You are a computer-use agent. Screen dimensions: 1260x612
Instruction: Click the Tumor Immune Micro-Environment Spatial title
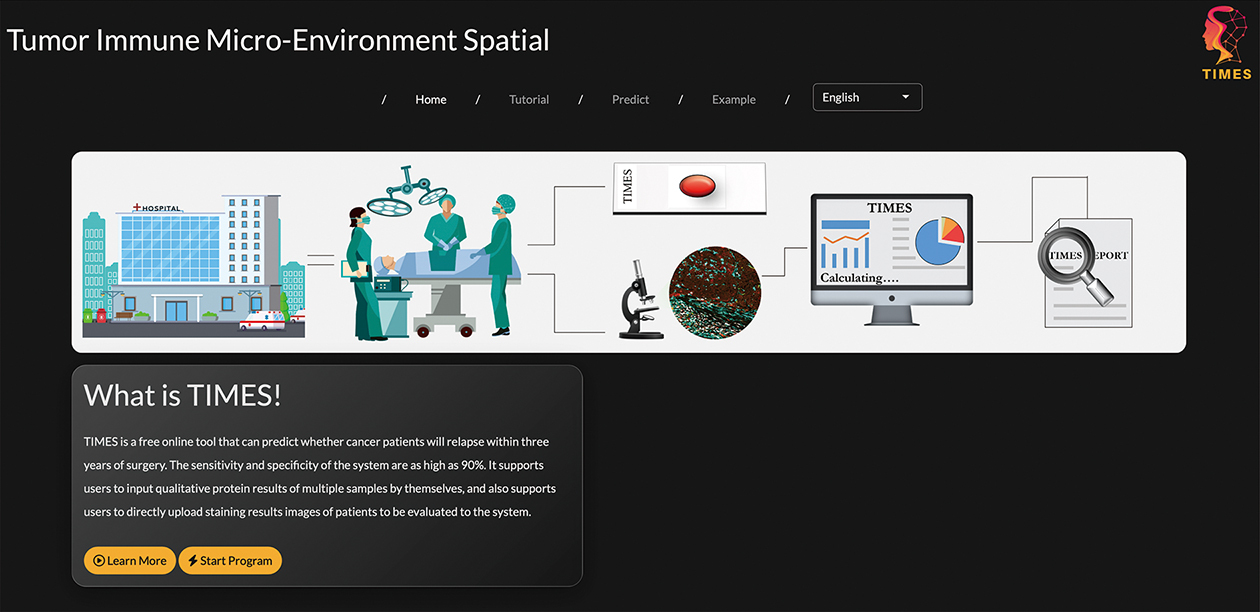[x=278, y=40]
